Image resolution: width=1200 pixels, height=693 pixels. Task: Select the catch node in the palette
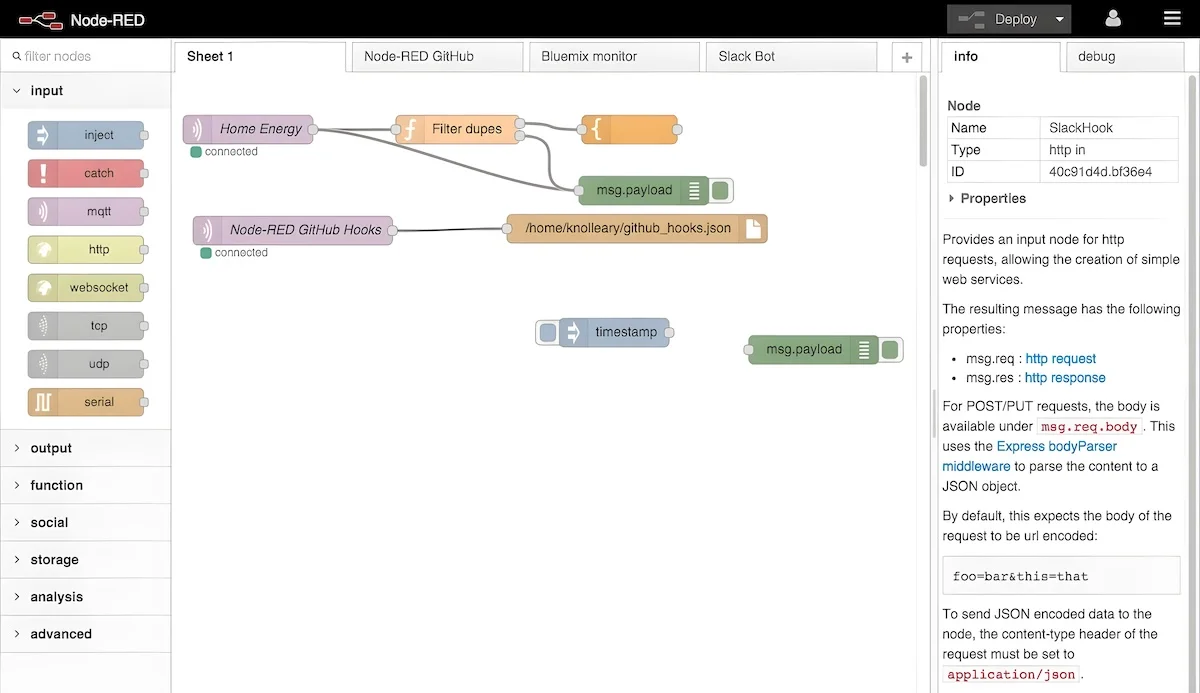[86, 173]
